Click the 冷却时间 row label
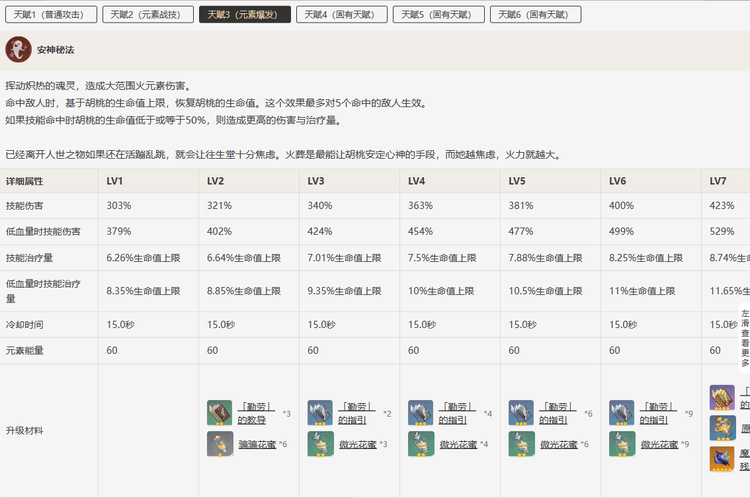Screen dimensions: 750x498 click(24, 325)
